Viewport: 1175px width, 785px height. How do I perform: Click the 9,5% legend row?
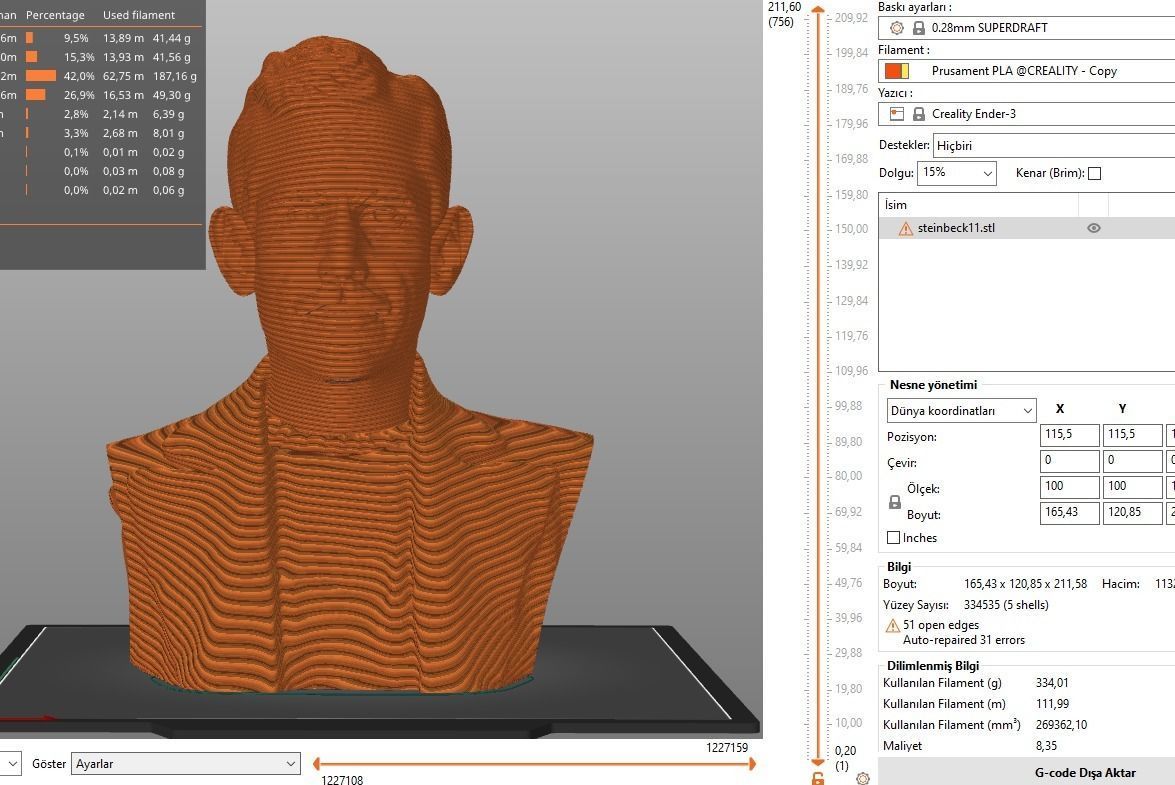click(101, 37)
